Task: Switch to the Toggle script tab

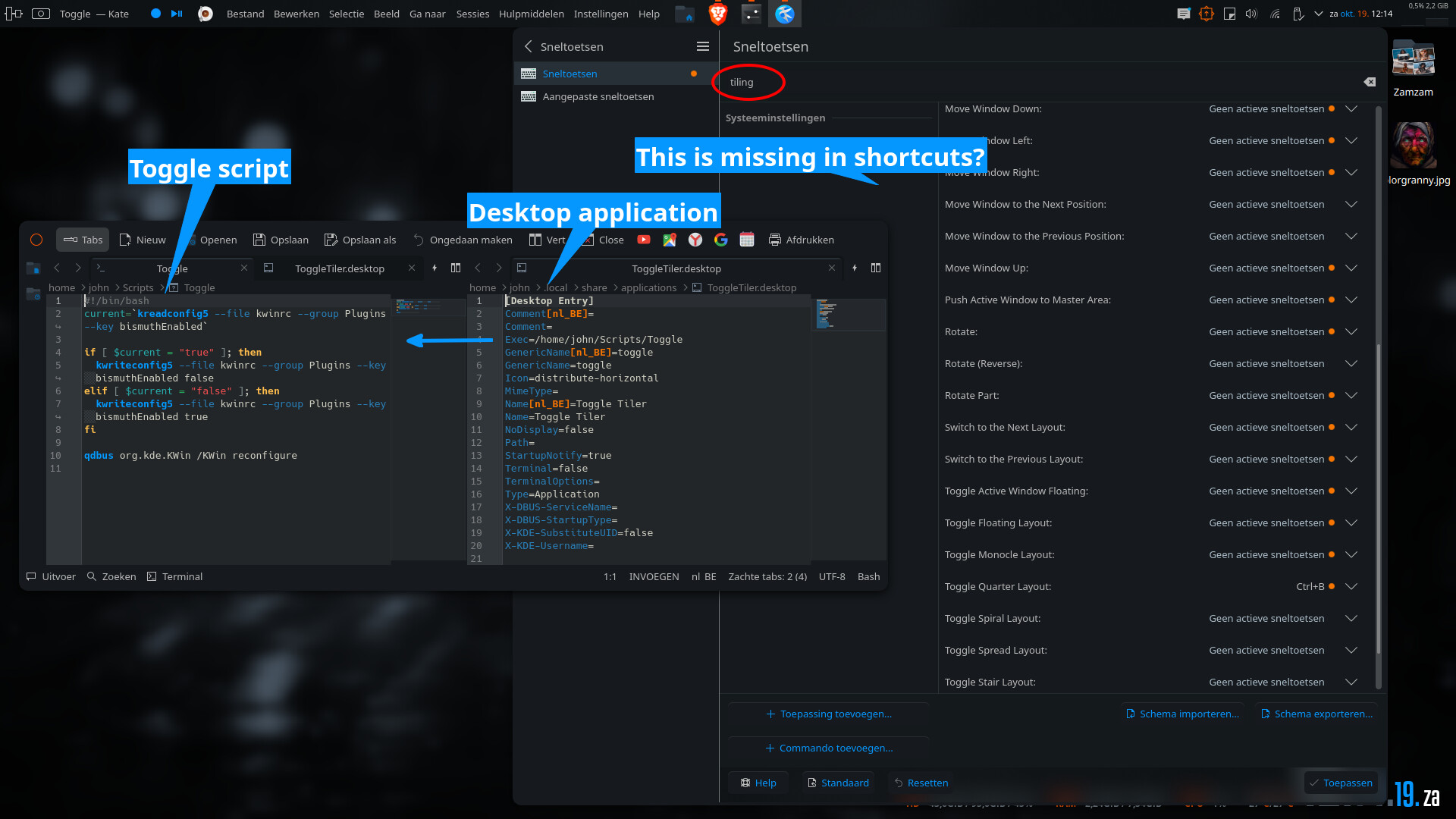Action: coord(172,268)
